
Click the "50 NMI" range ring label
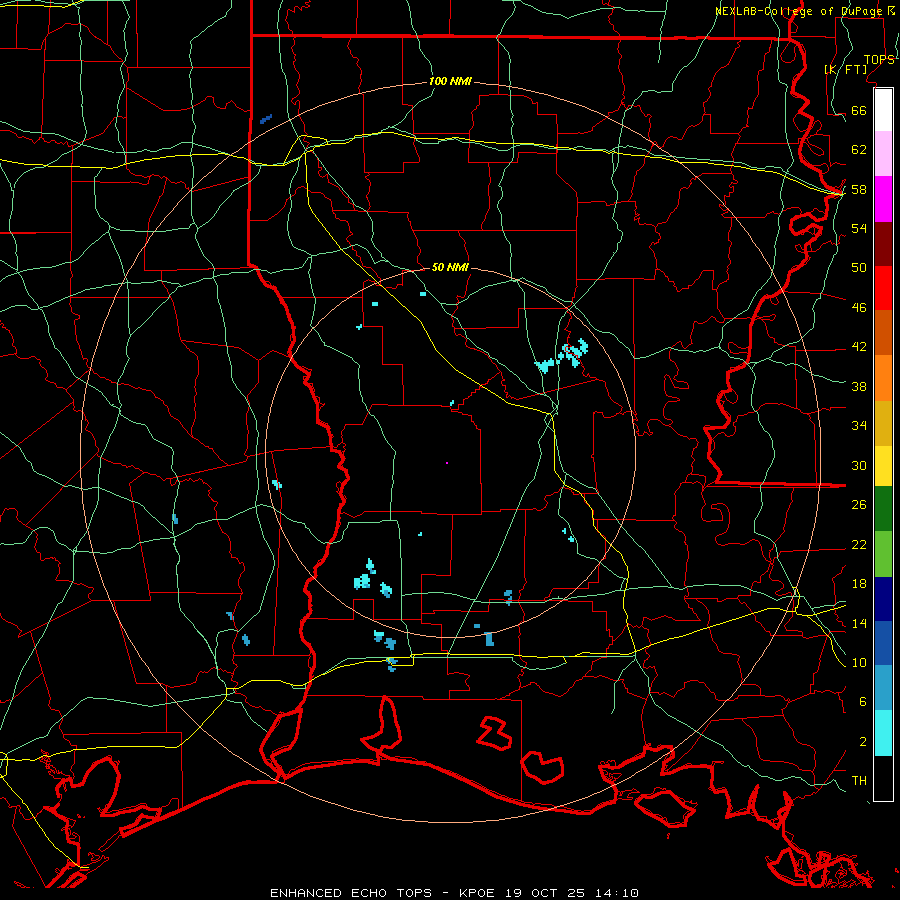pos(450,267)
